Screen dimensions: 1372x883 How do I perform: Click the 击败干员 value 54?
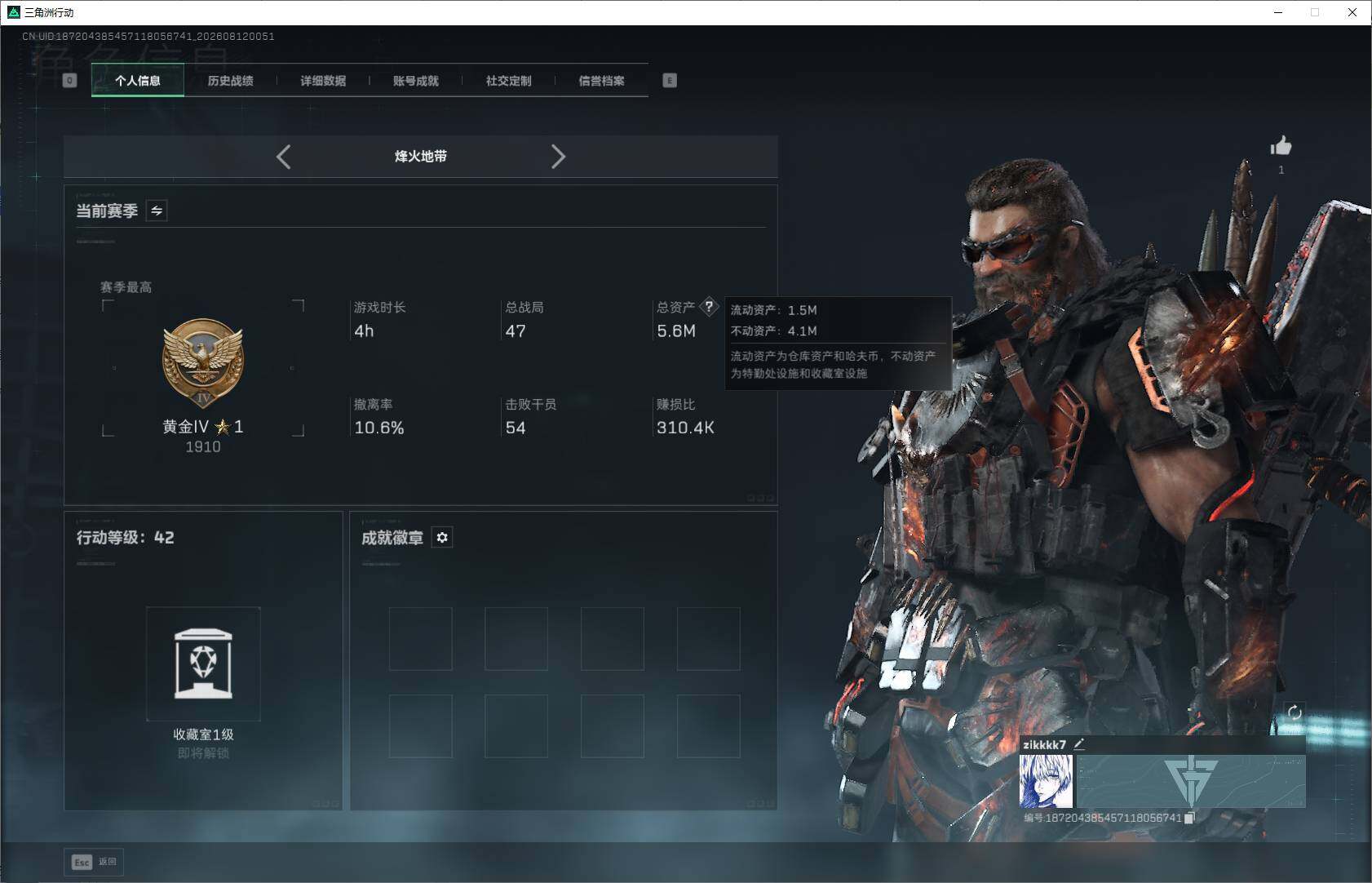click(x=516, y=428)
